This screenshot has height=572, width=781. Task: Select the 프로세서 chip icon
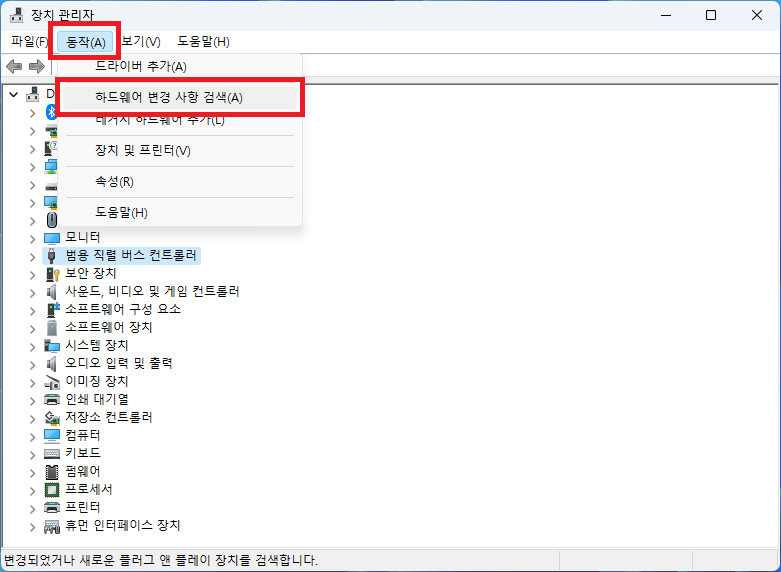(52, 489)
